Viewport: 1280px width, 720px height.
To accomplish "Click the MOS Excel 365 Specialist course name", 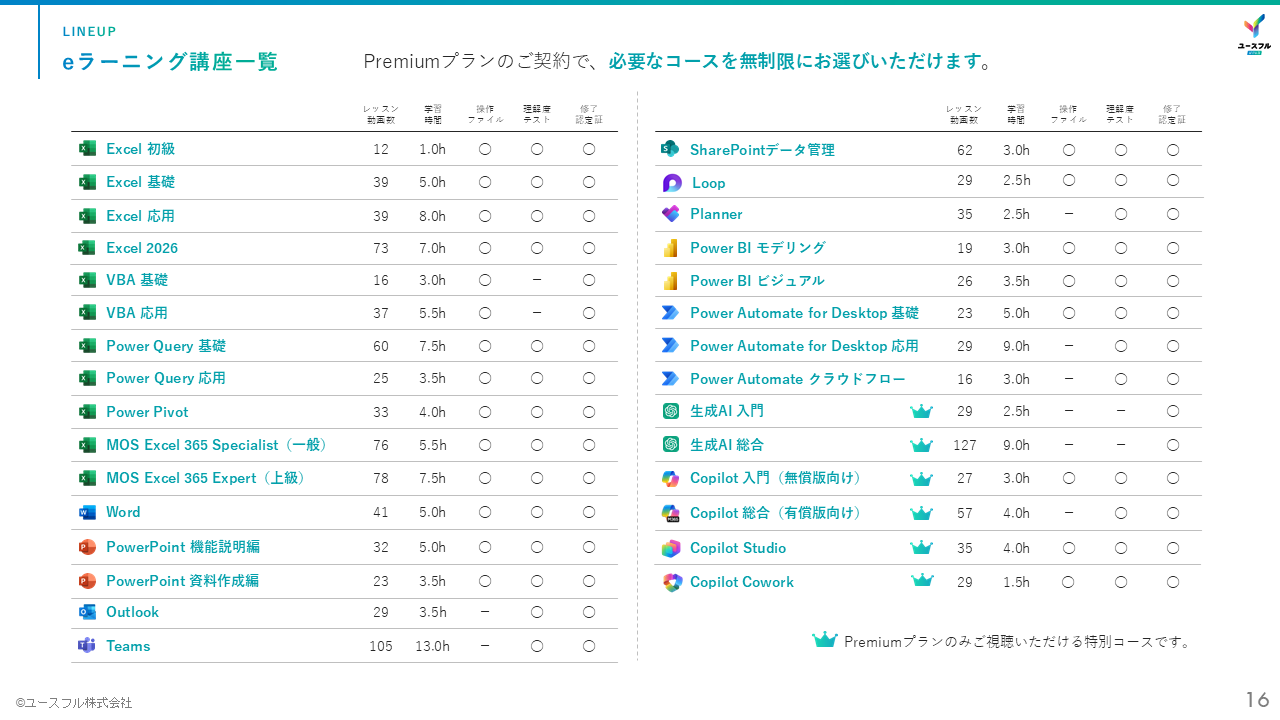I will click(x=217, y=445).
